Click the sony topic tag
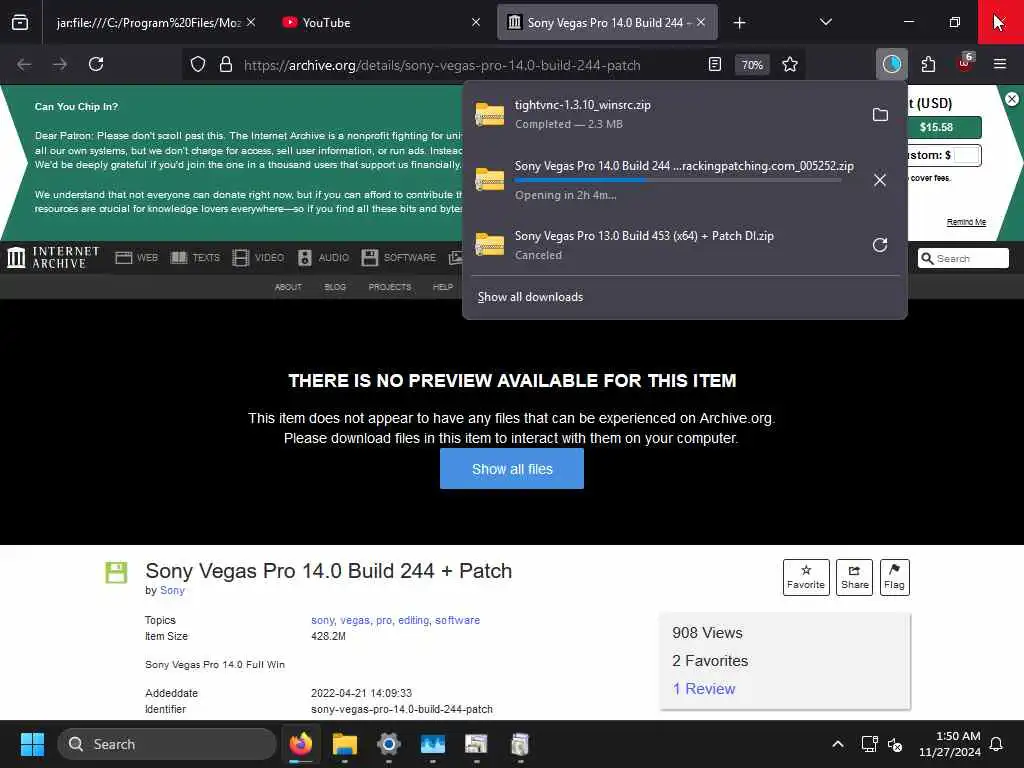Screen dimensions: 1024x768 click(x=323, y=620)
